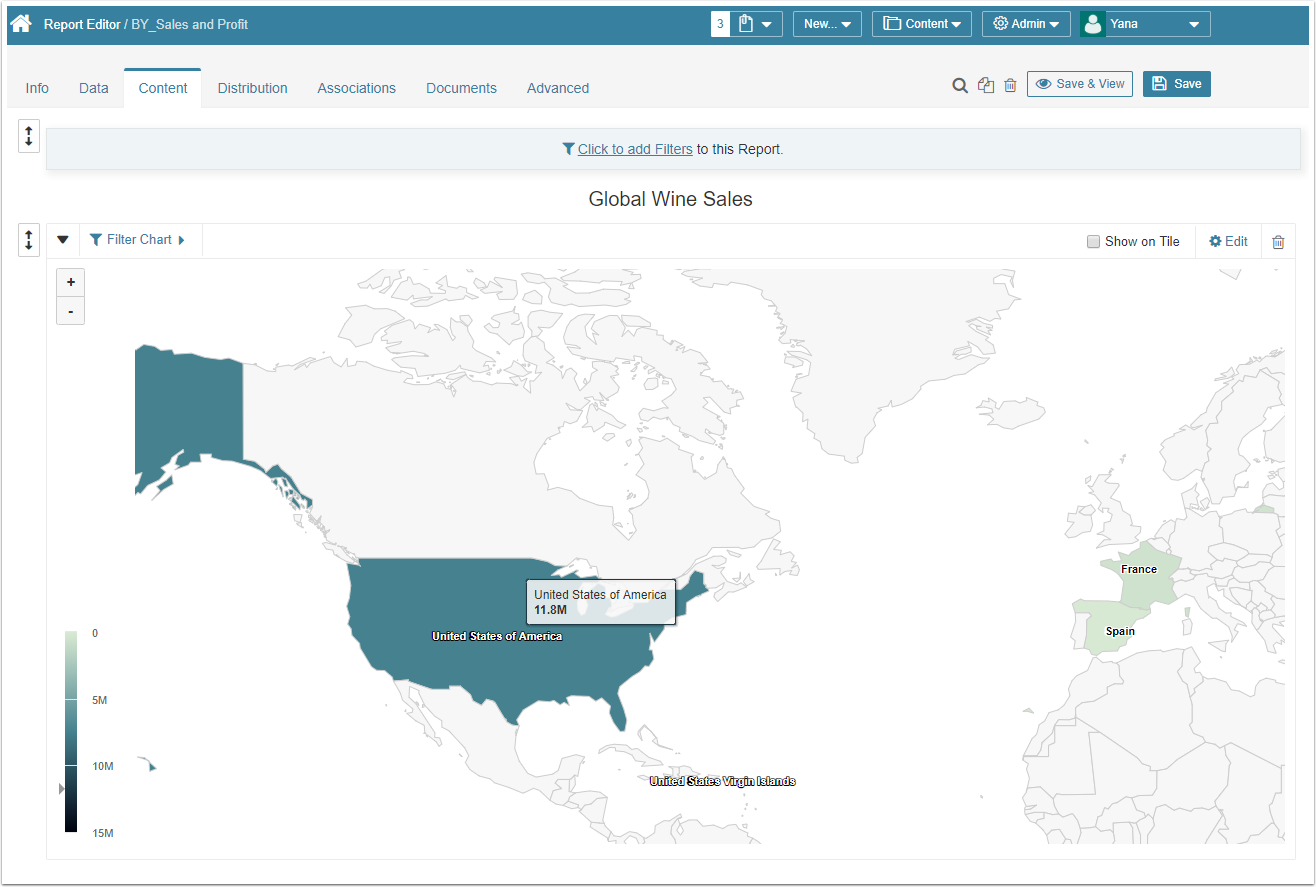1316x887 pixels.
Task: Click resize arrows beside the filter bar
Action: (x=29, y=136)
